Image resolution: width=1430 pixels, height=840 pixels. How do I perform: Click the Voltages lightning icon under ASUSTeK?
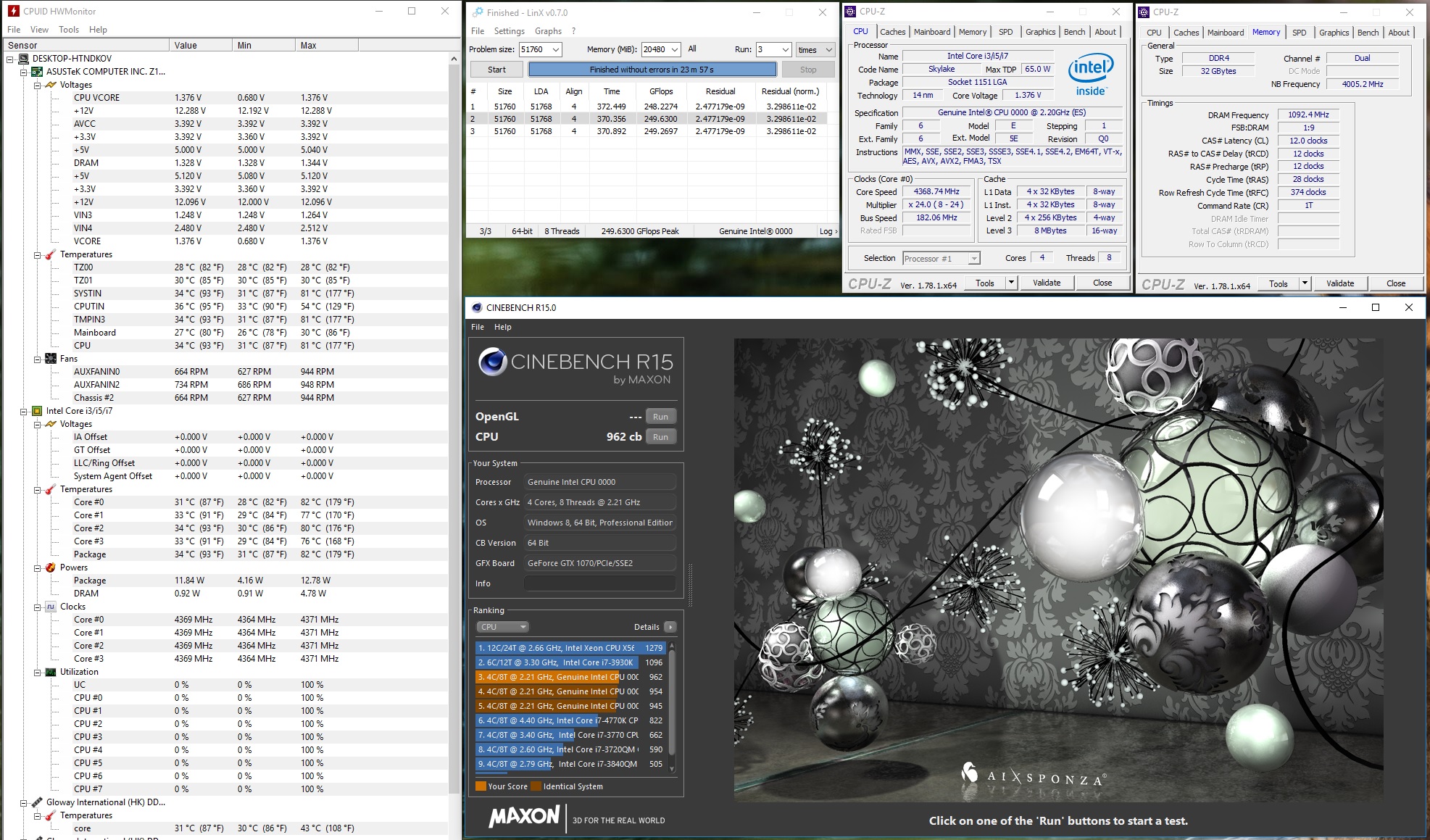(x=51, y=85)
